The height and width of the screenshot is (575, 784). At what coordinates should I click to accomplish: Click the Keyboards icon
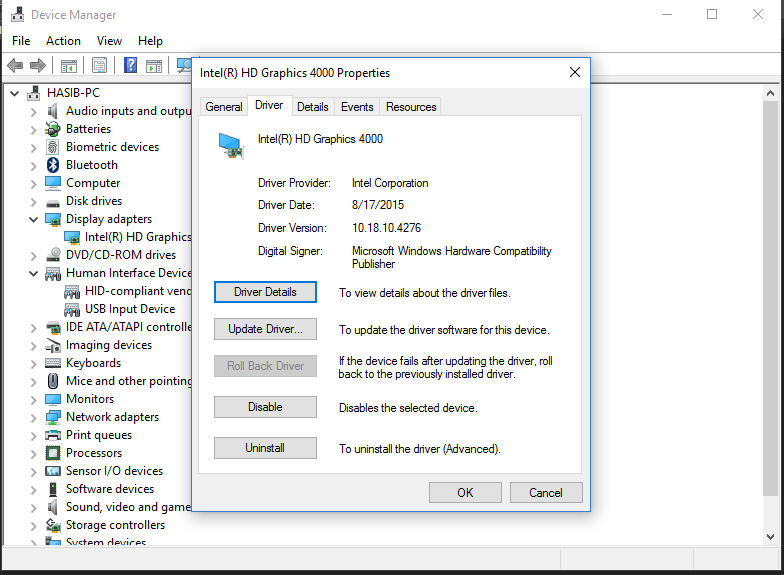(53, 363)
